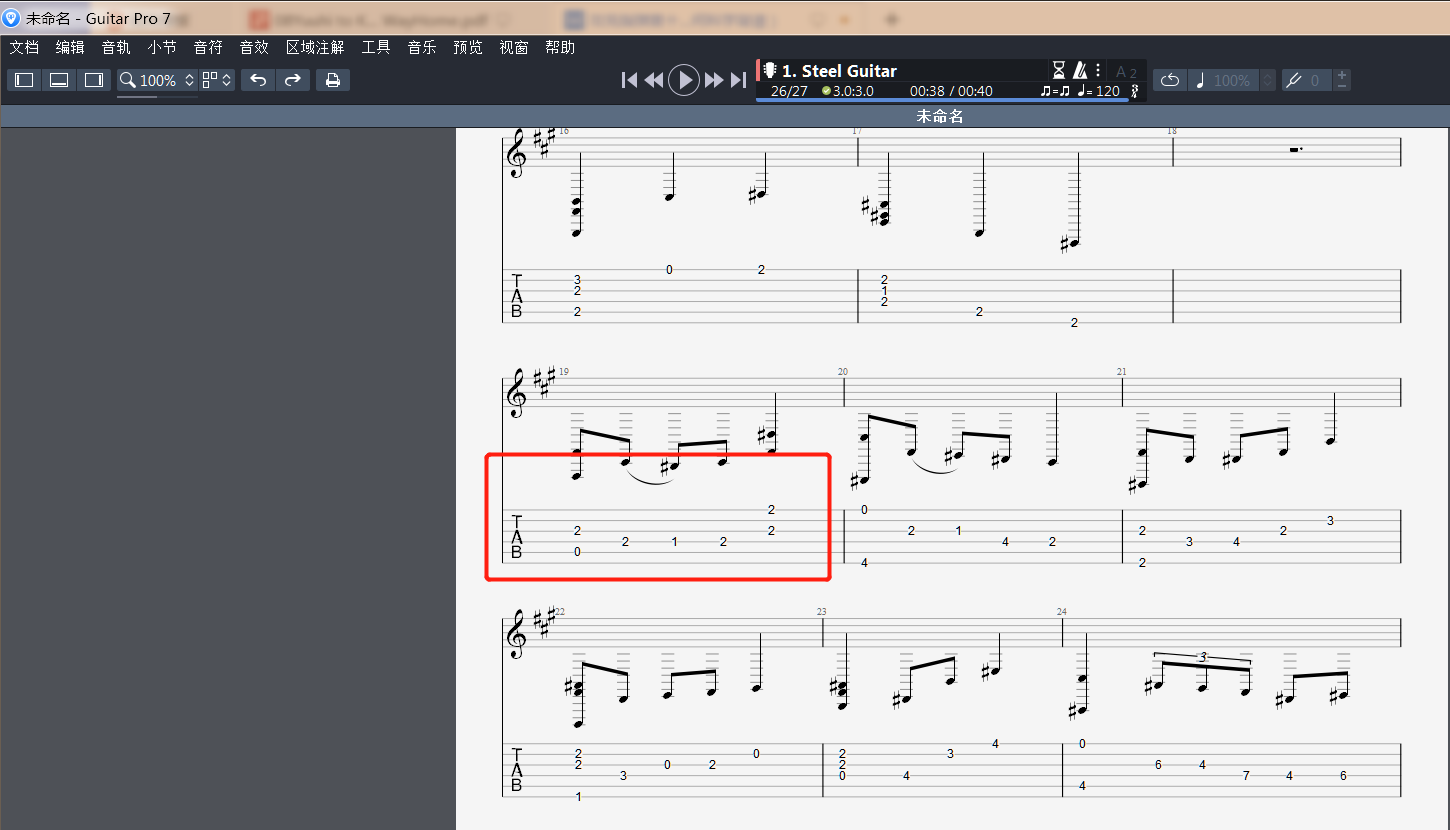
Task: Toggle the left edition palette panel
Action: 24,80
